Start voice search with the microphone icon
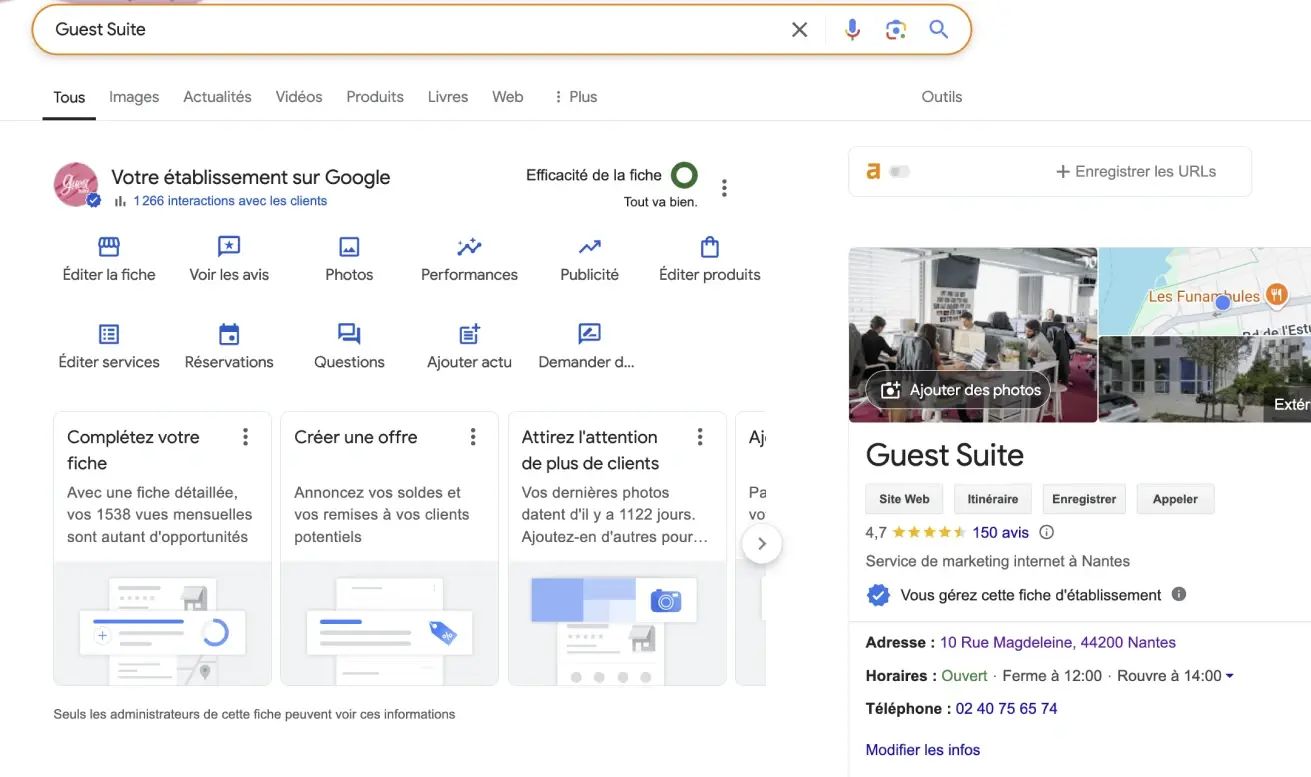Image resolution: width=1311 pixels, height=777 pixels. pos(852,30)
